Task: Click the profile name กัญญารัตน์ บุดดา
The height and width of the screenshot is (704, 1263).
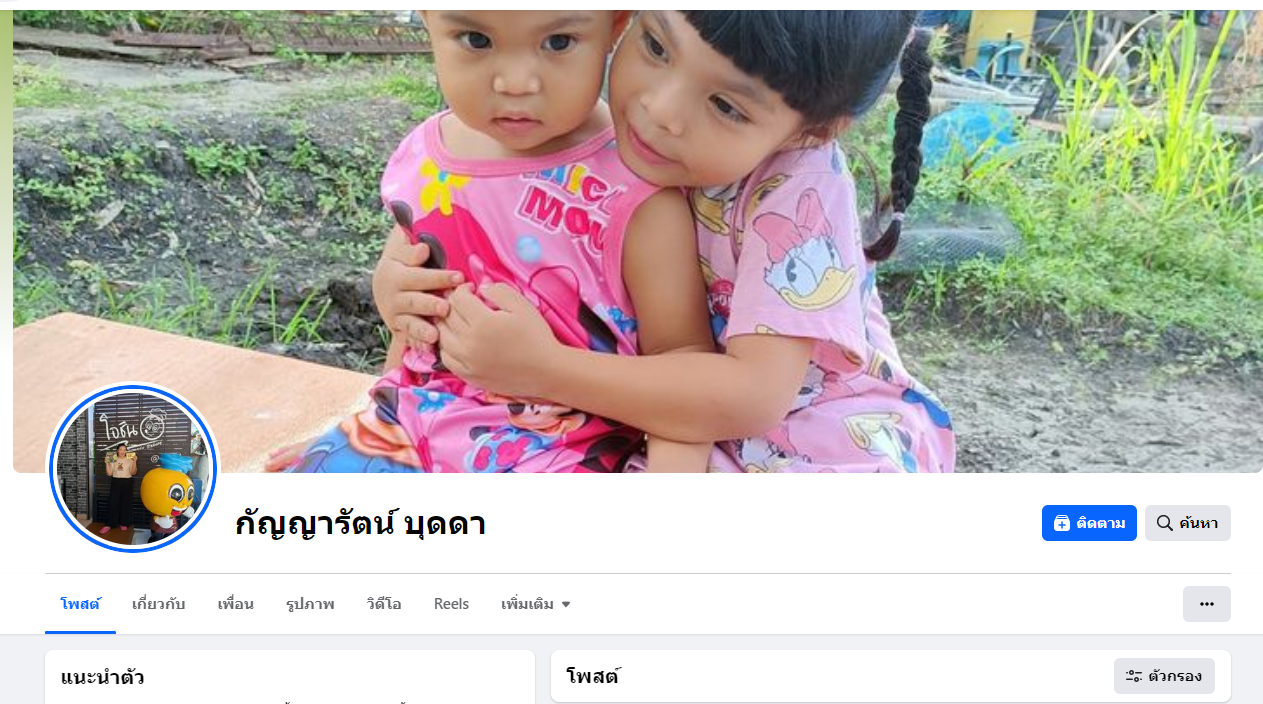Action: pyautogui.click(x=360, y=523)
